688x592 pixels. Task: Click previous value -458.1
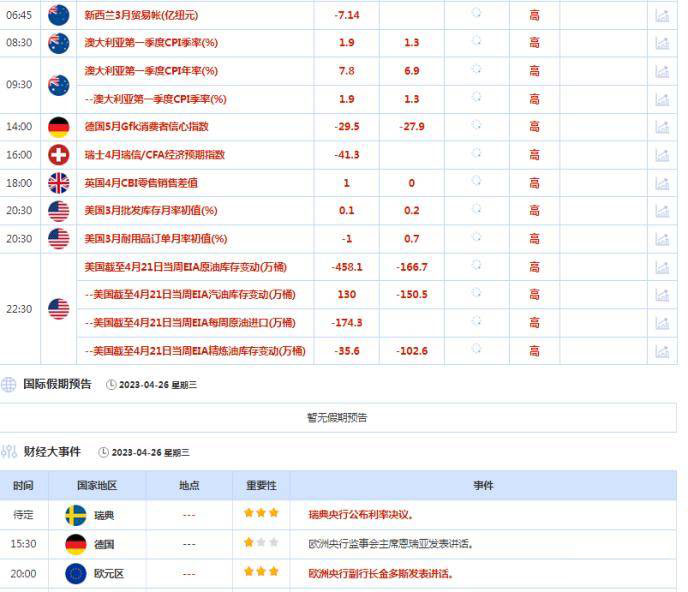pyautogui.click(x=347, y=267)
